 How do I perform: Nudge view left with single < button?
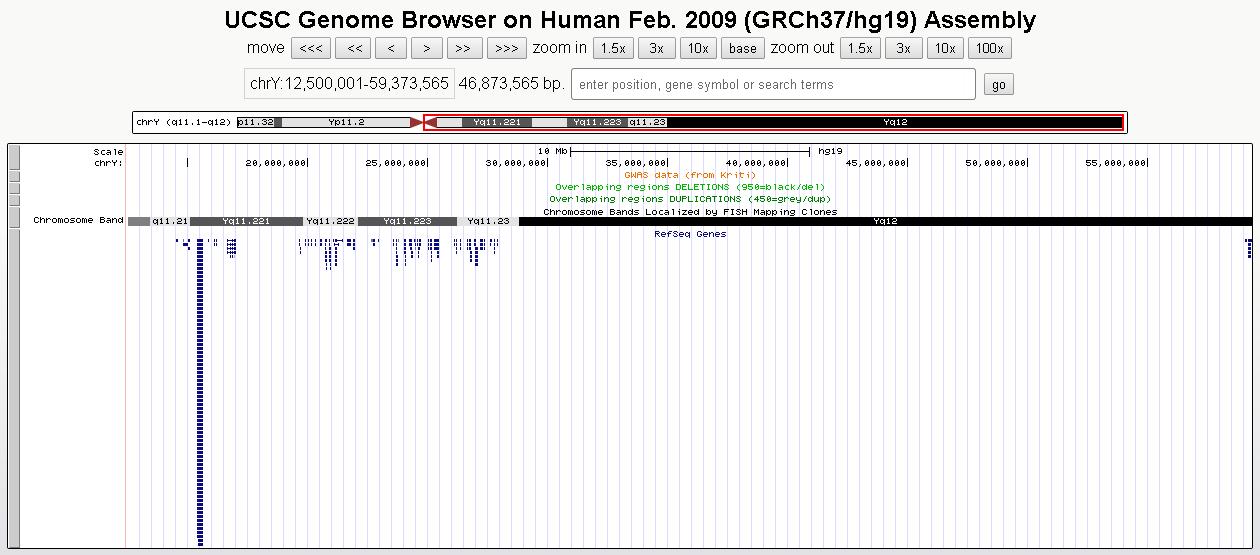[391, 48]
